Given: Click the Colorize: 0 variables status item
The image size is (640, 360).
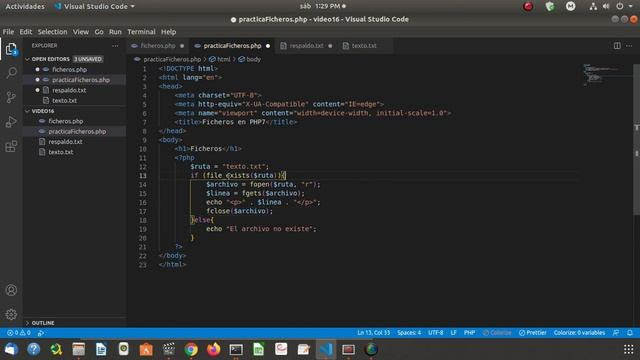Looking at the screenshot, I should (x=579, y=333).
